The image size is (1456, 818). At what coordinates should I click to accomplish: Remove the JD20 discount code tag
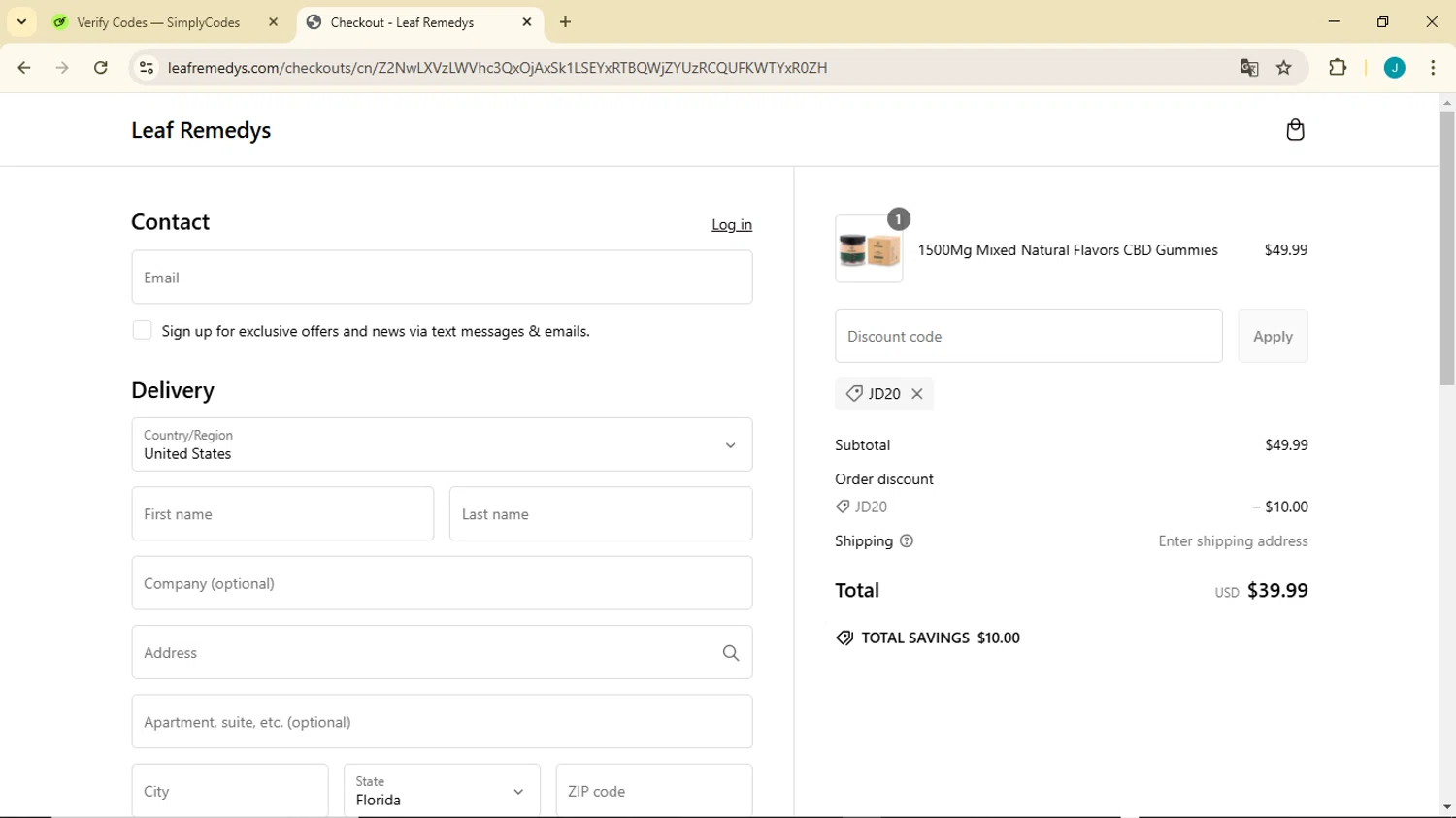(917, 394)
